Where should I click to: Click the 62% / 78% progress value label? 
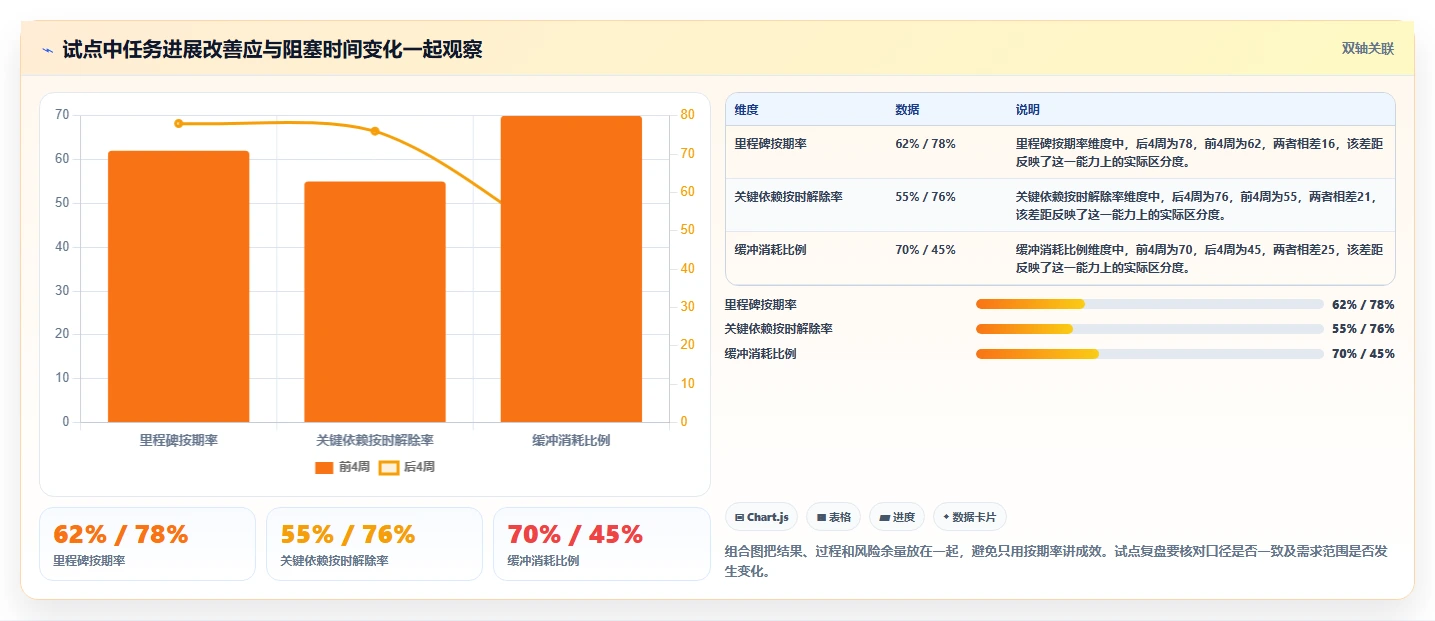(x=1363, y=304)
